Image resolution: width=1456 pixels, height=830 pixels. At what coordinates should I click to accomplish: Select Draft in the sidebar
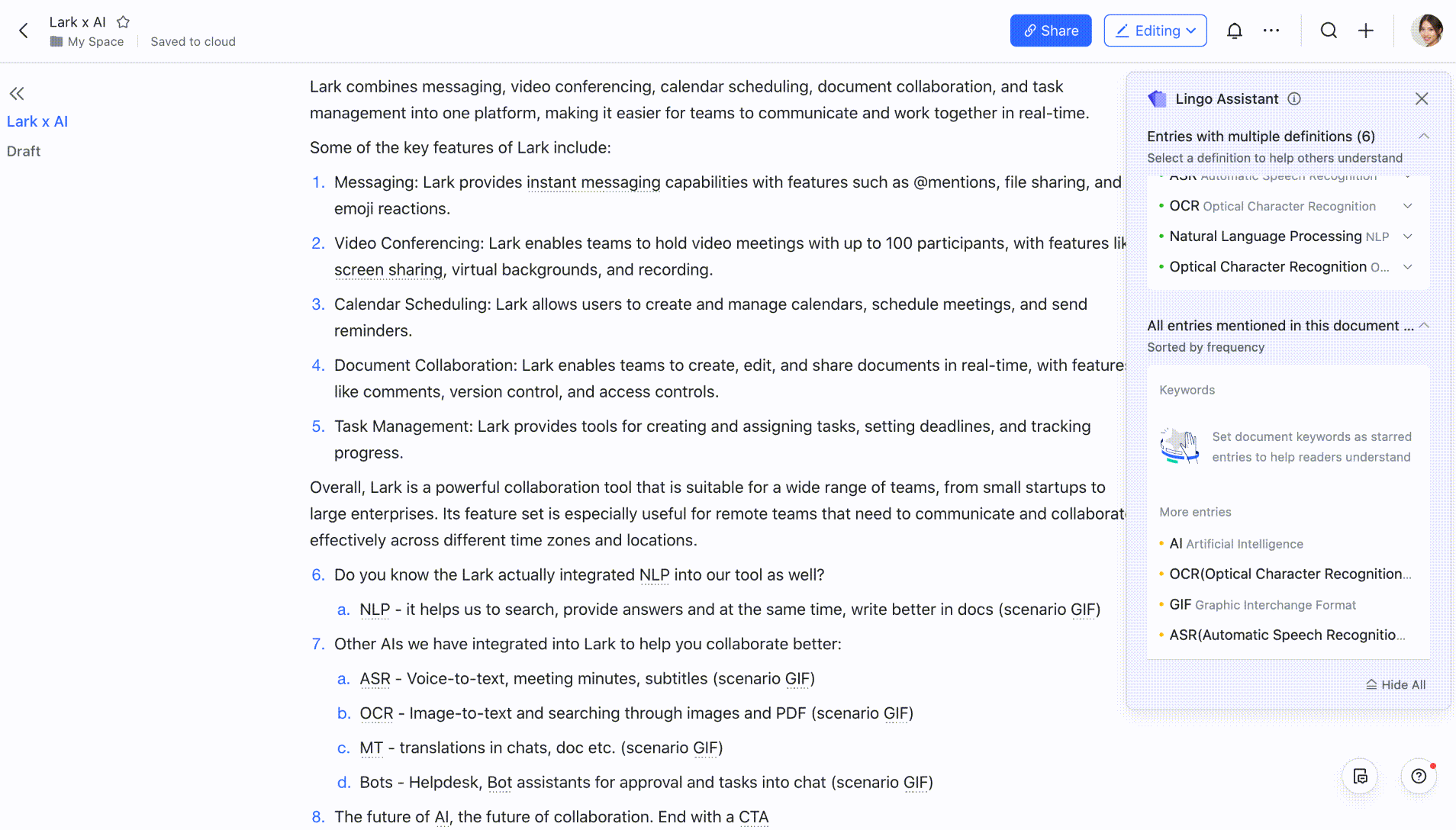[24, 151]
